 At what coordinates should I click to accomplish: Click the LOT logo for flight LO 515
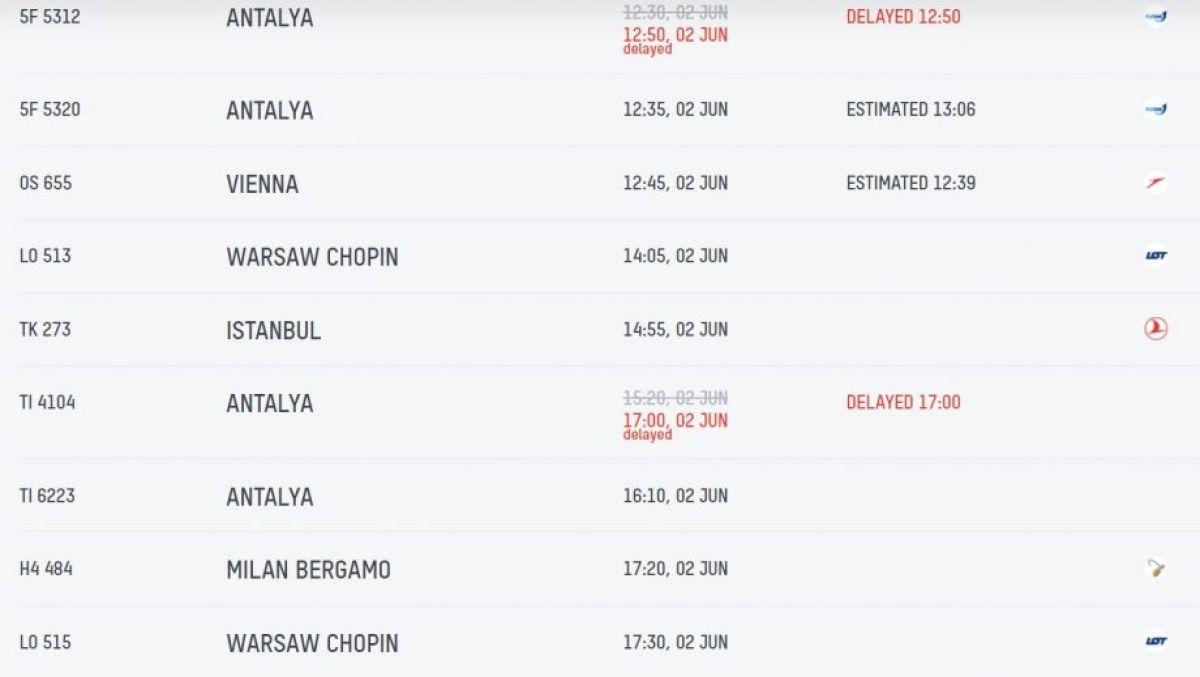coord(1156,642)
